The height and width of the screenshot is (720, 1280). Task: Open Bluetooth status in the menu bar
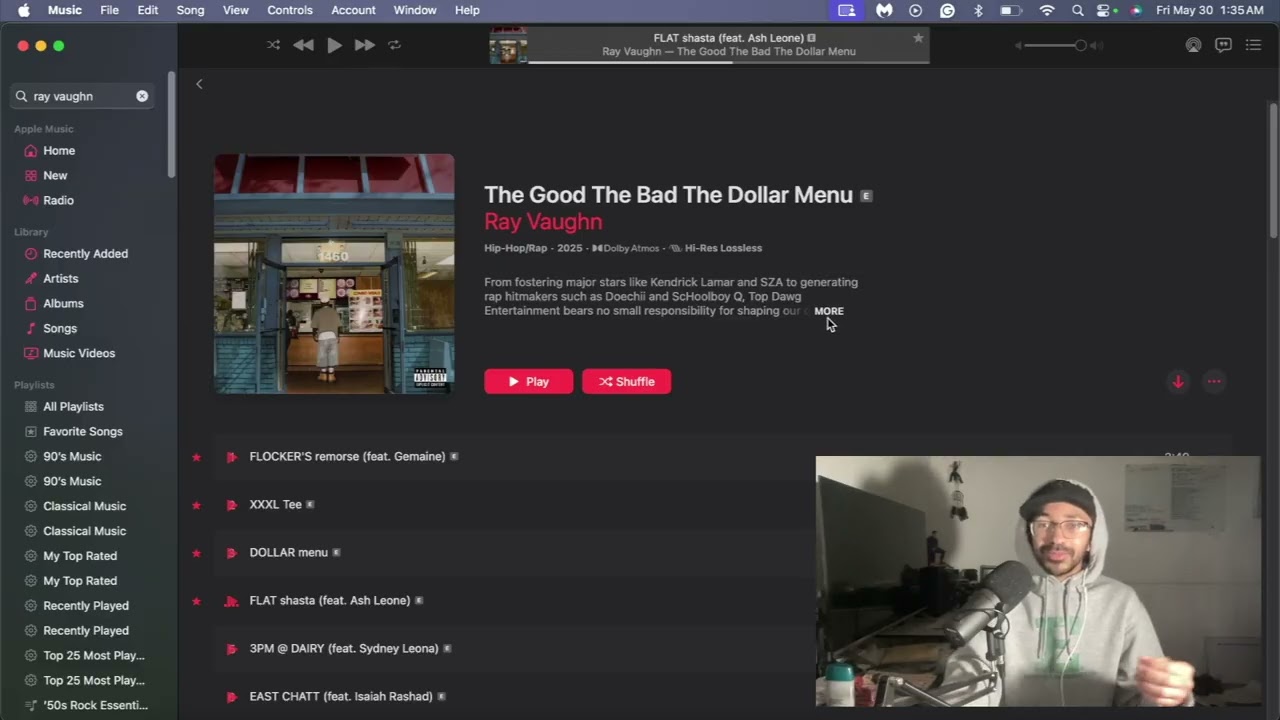pos(979,10)
